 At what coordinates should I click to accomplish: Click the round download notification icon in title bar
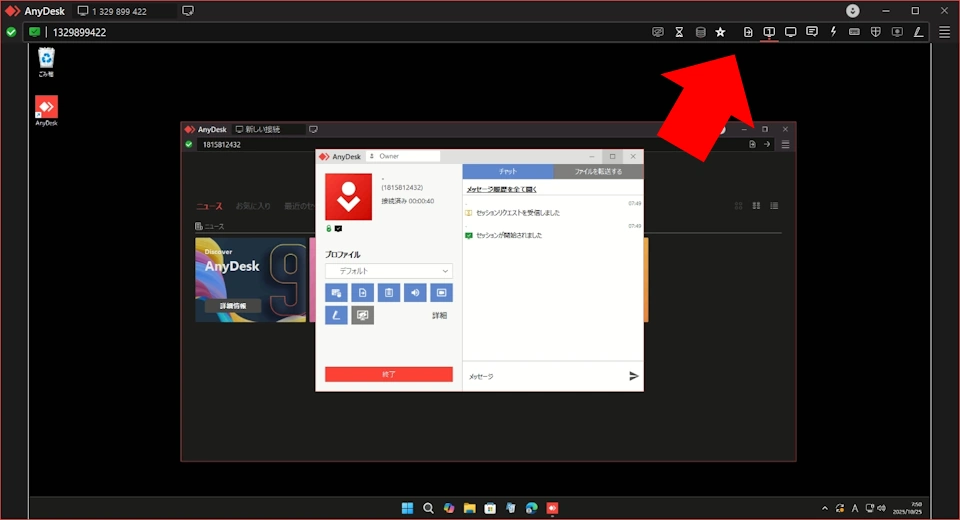coord(853,10)
